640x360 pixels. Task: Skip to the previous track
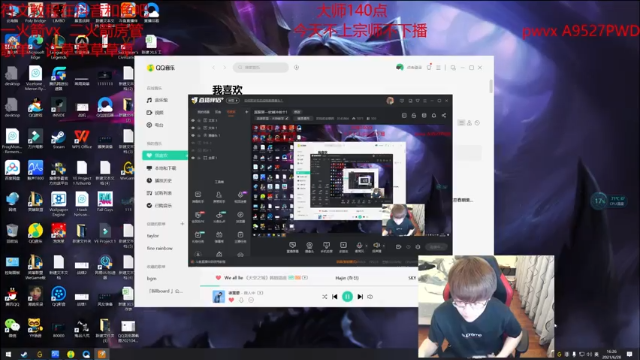335,297
